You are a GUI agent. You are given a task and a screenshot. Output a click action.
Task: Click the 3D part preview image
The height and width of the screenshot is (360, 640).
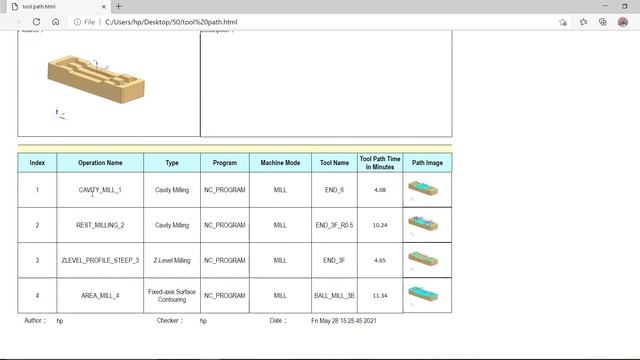point(96,80)
